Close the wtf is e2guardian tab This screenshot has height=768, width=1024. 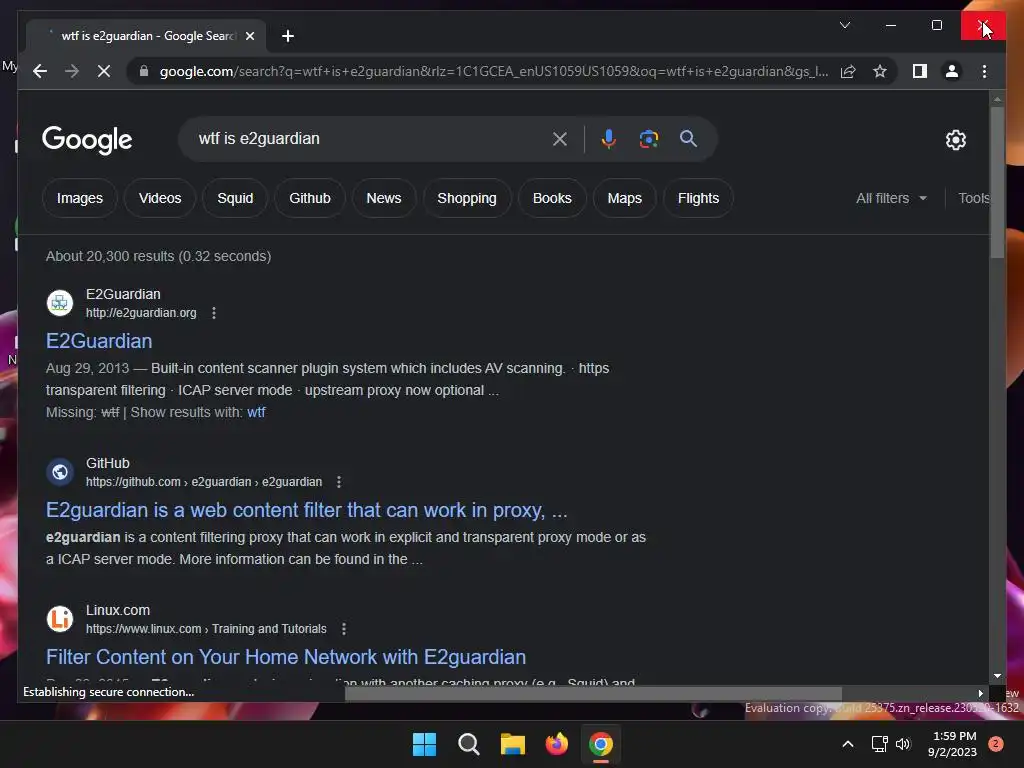pyautogui.click(x=249, y=36)
